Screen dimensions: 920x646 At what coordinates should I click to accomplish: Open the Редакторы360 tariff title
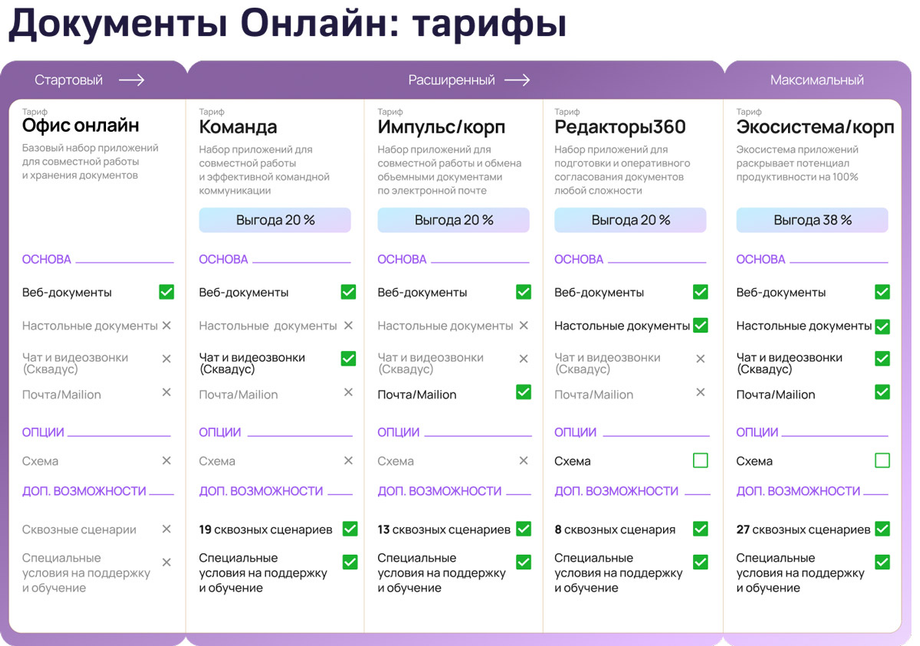point(620,127)
